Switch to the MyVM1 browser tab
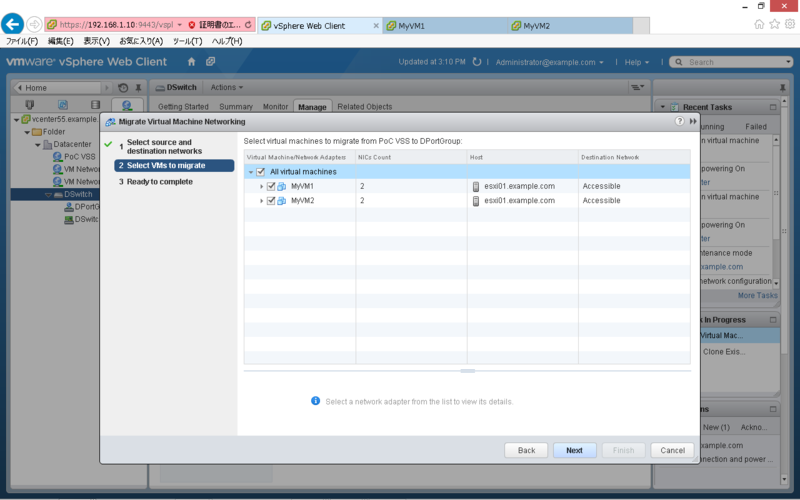The height and width of the screenshot is (500, 800). (446, 26)
